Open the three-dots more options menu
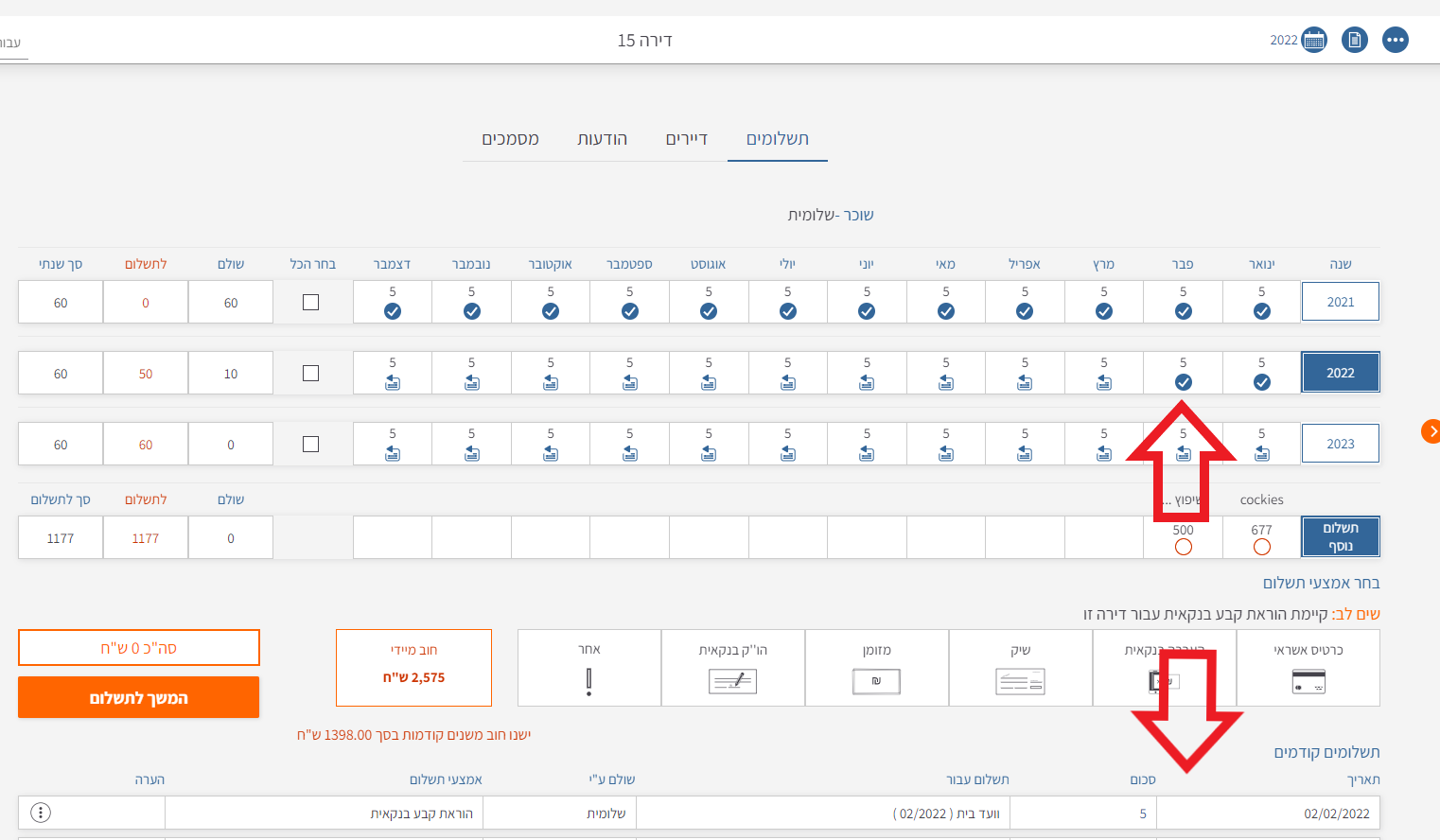This screenshot has width=1440, height=840. pyautogui.click(x=1396, y=40)
